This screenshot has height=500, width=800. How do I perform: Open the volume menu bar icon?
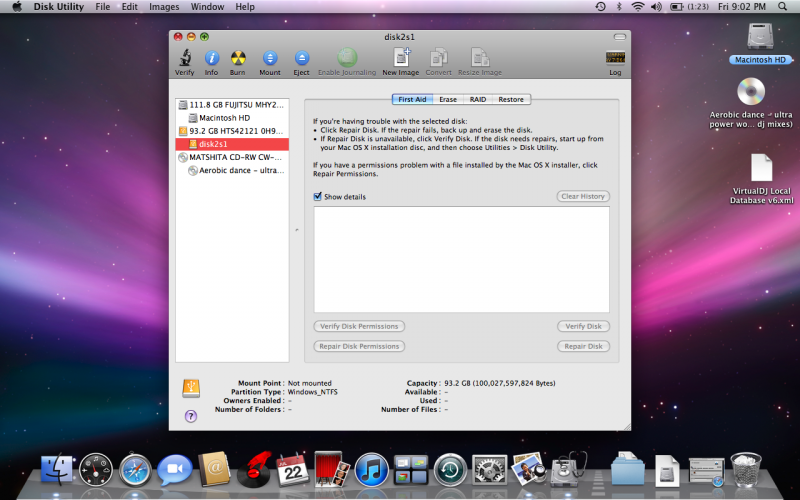(656, 7)
